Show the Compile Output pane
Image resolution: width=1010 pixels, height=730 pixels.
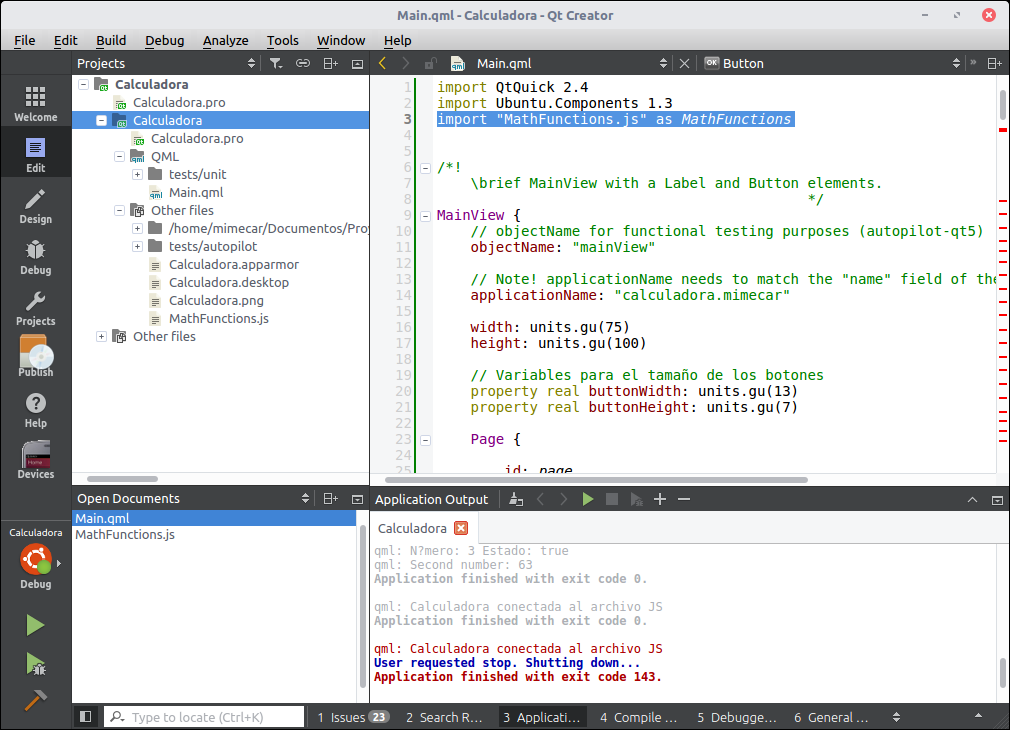(x=639, y=717)
